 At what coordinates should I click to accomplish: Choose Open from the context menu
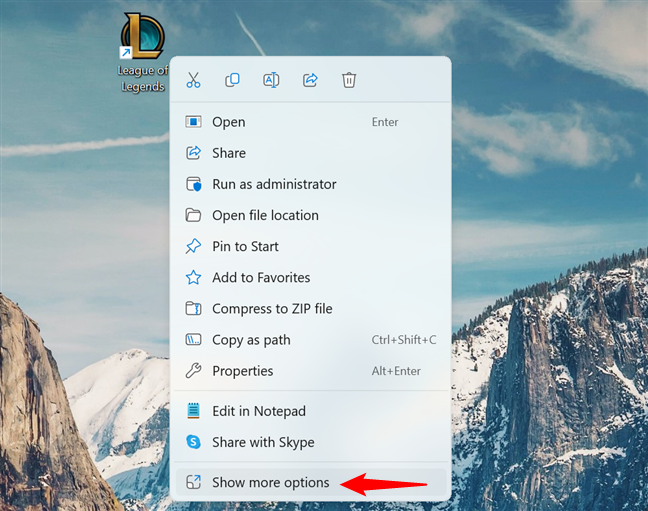point(310,122)
